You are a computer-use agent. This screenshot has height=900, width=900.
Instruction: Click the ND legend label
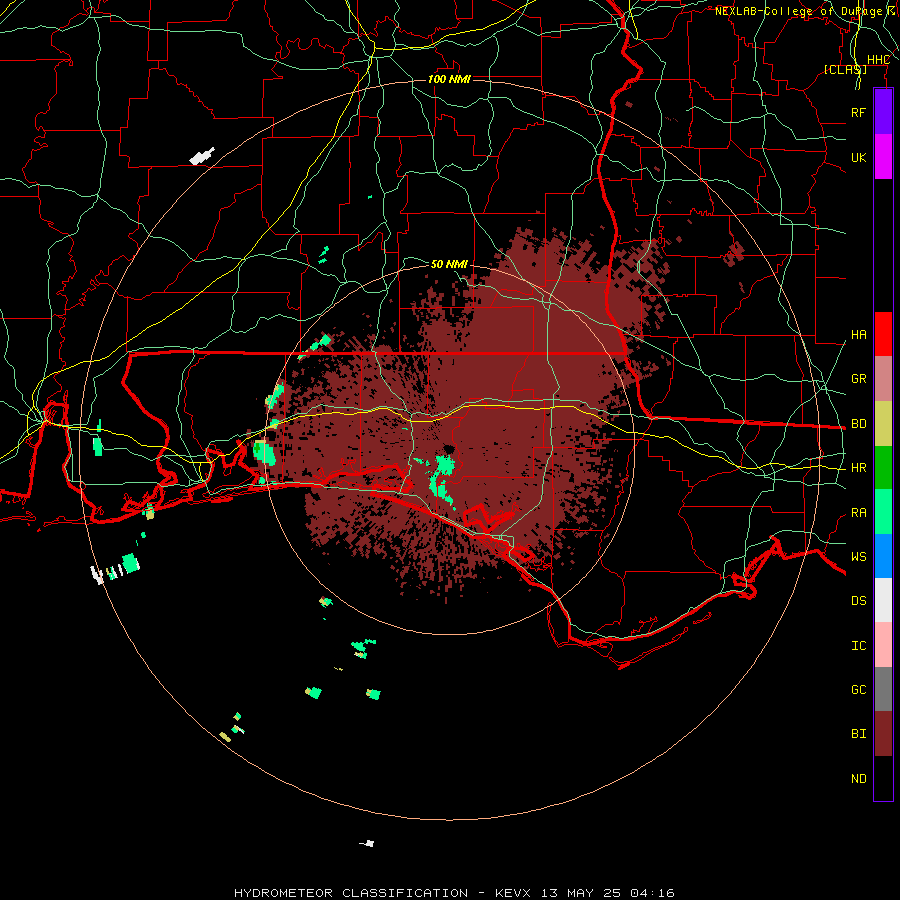858,779
